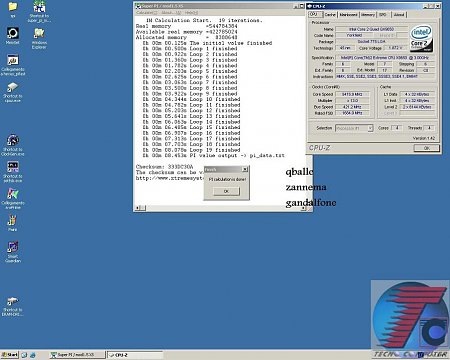The image size is (450, 360).
Task: Click the 'Real memory' line in Super PI
Action: pyautogui.click(x=186, y=26)
